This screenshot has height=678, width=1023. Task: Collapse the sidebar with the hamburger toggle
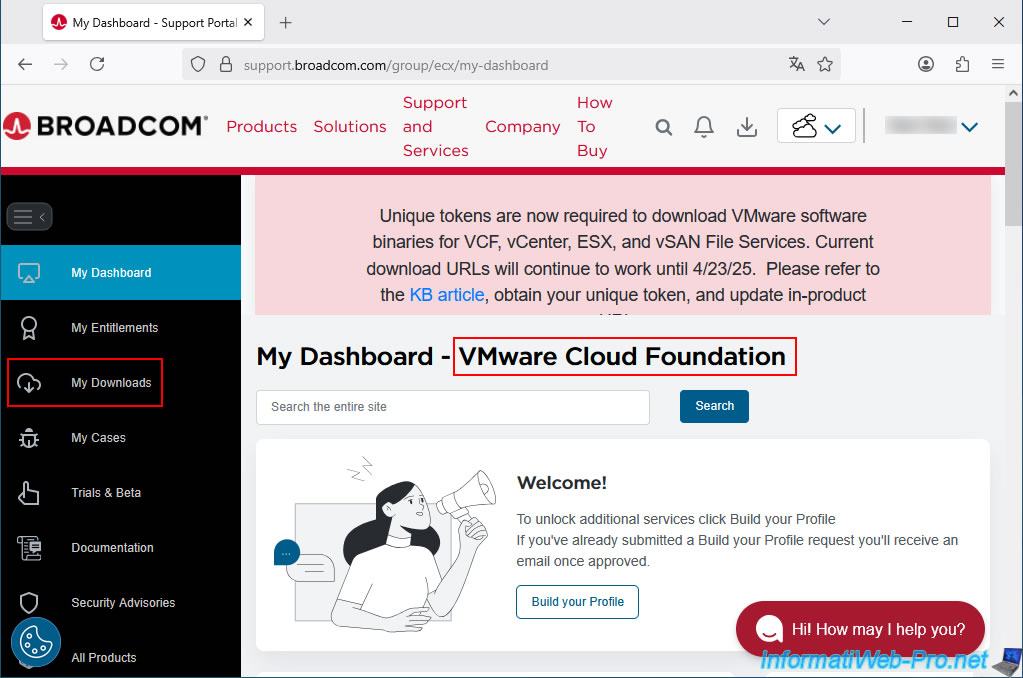point(29,216)
